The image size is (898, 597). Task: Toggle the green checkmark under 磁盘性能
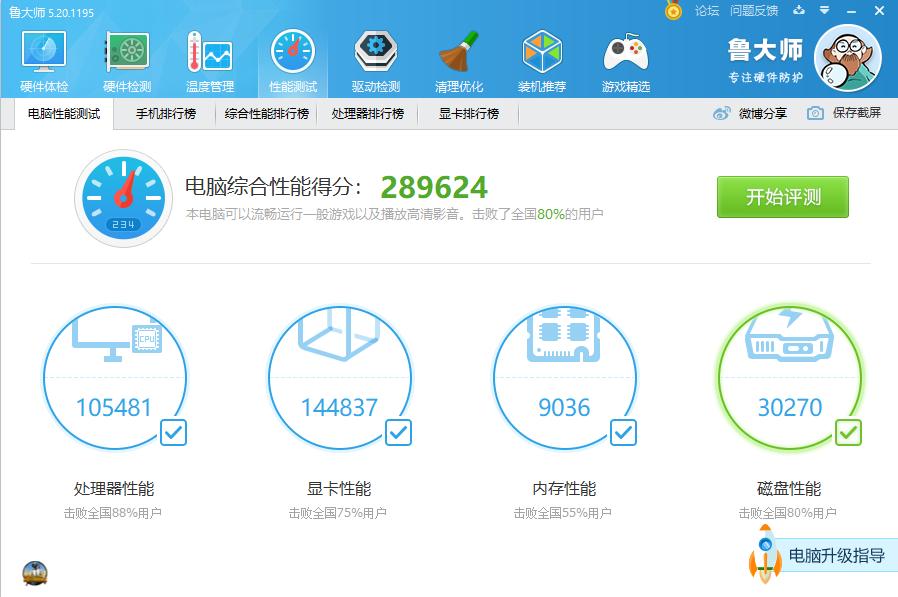(849, 433)
